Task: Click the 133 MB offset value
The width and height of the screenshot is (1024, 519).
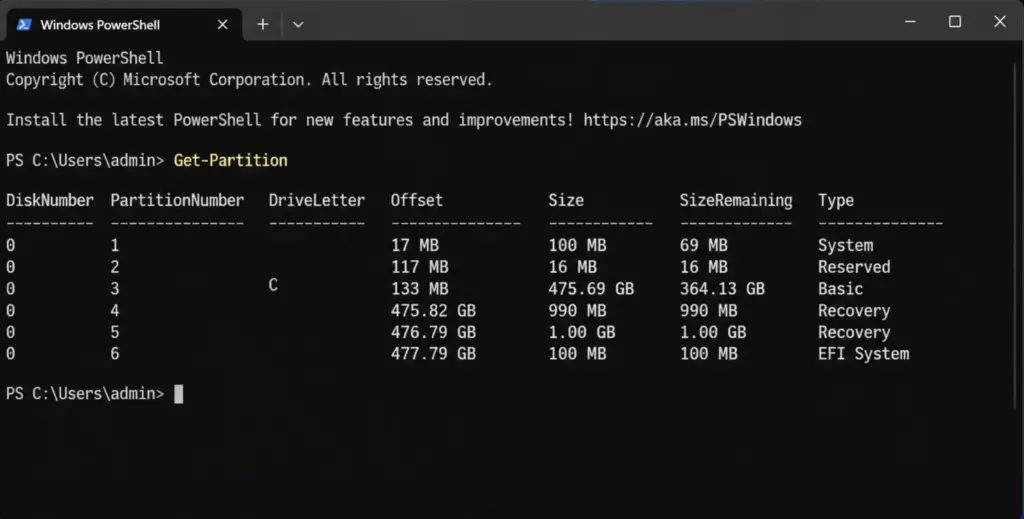Action: [419, 289]
